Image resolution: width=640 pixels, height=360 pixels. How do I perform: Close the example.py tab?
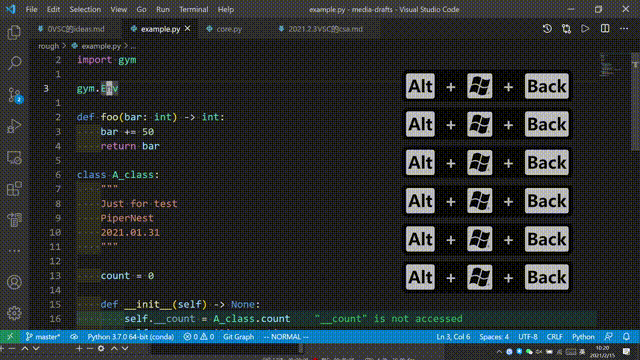pos(187,28)
